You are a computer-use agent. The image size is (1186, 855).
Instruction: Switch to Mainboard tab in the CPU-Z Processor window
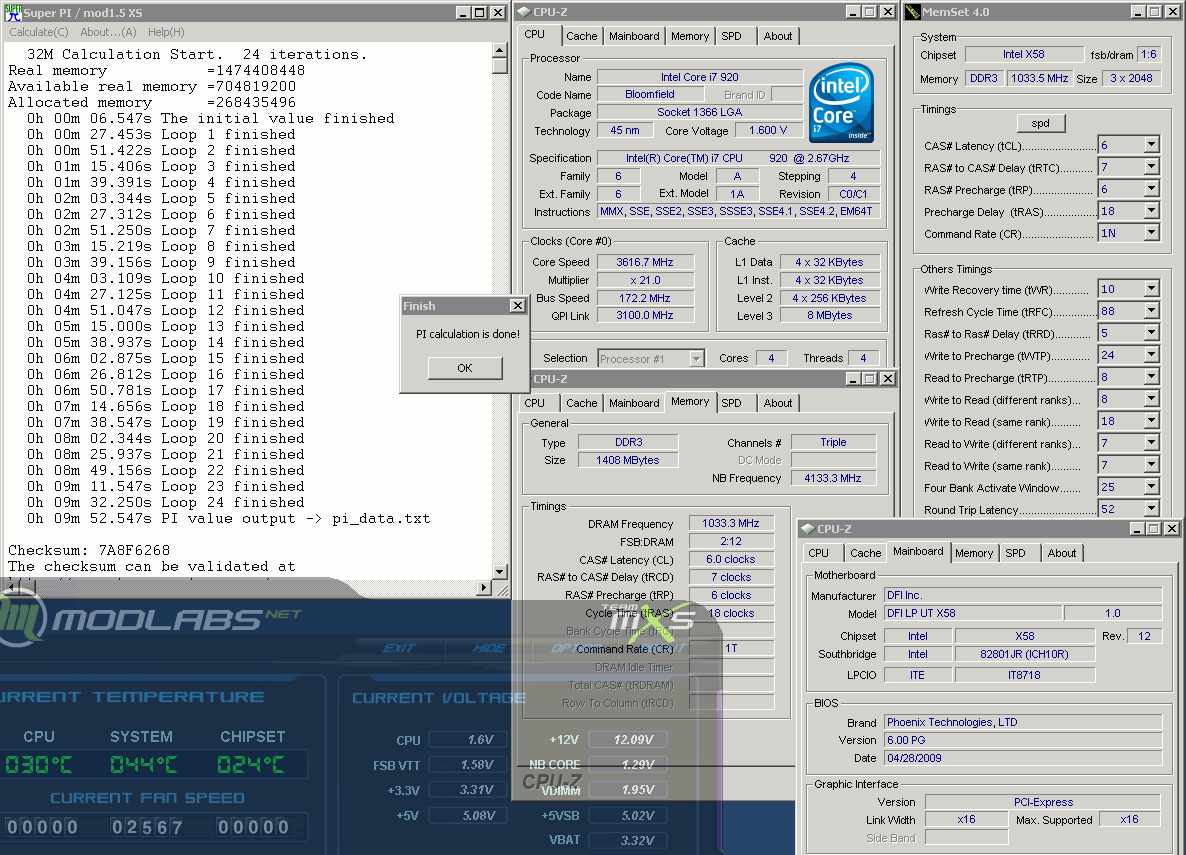(634, 36)
